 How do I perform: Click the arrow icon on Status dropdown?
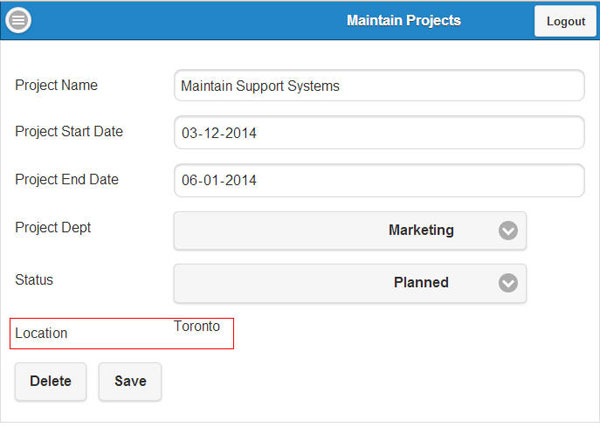(508, 283)
